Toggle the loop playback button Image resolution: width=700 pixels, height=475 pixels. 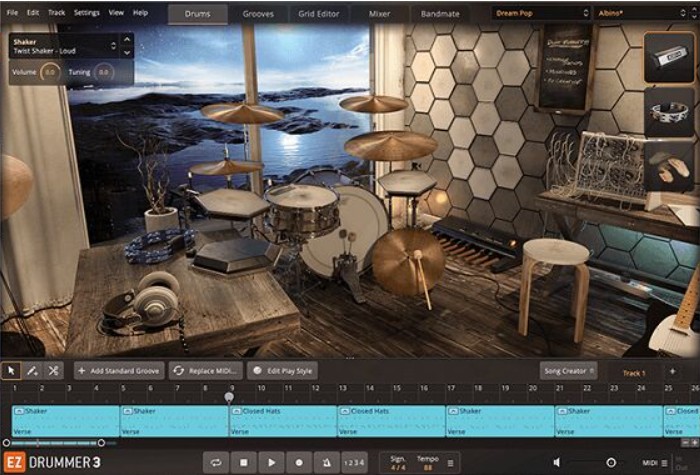216,462
